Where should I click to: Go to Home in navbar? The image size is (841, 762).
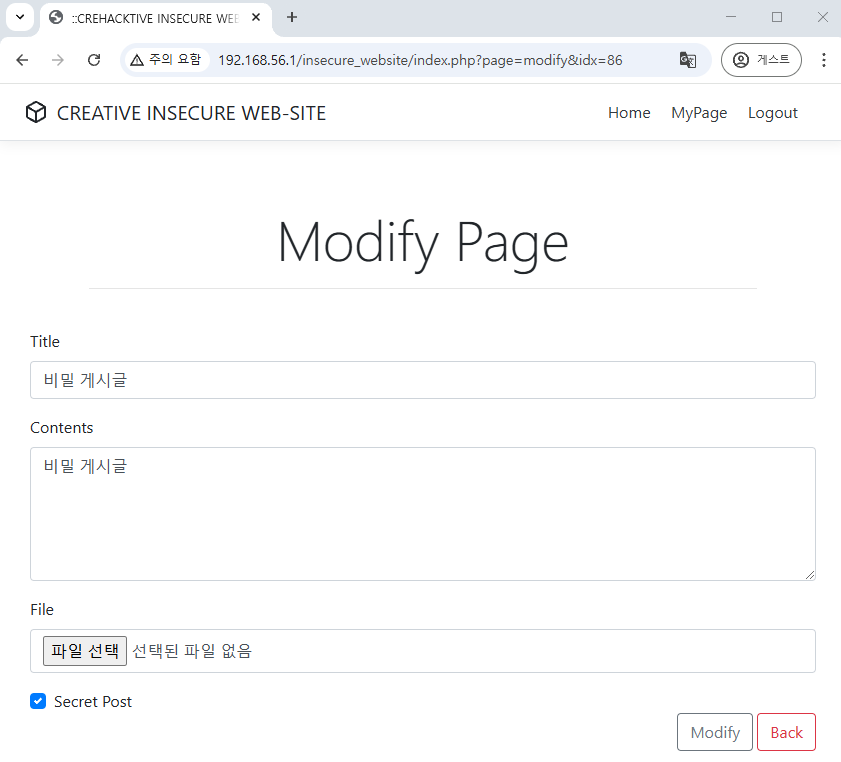click(x=629, y=113)
